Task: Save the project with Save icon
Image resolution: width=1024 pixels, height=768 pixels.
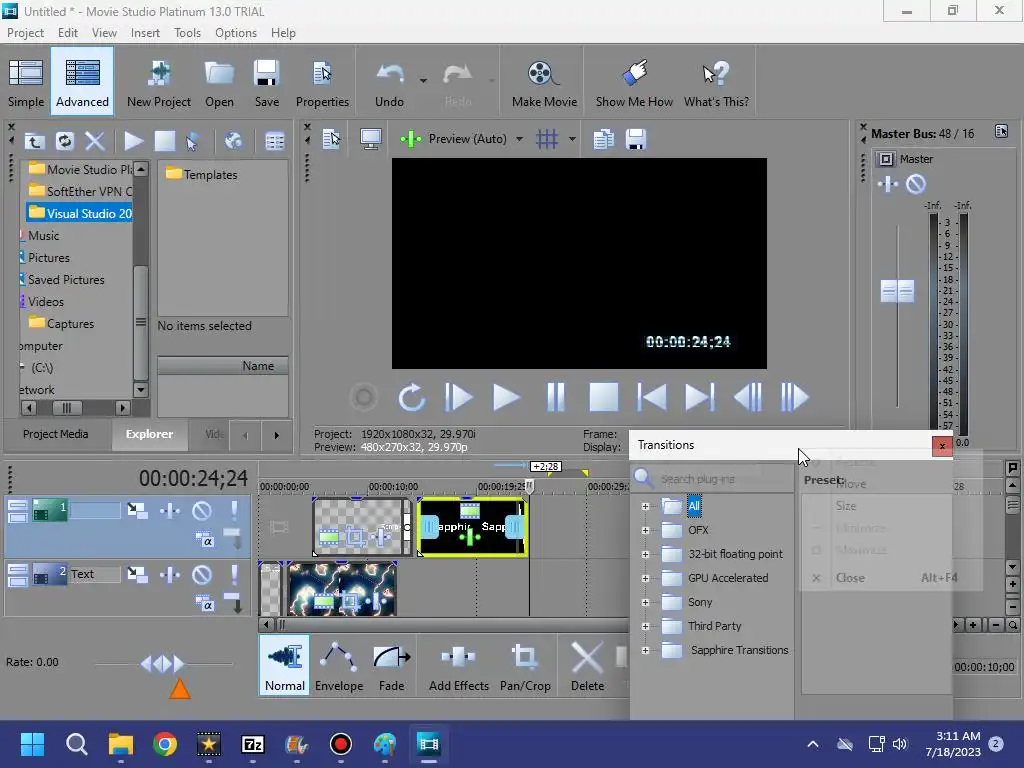Action: pos(266,82)
